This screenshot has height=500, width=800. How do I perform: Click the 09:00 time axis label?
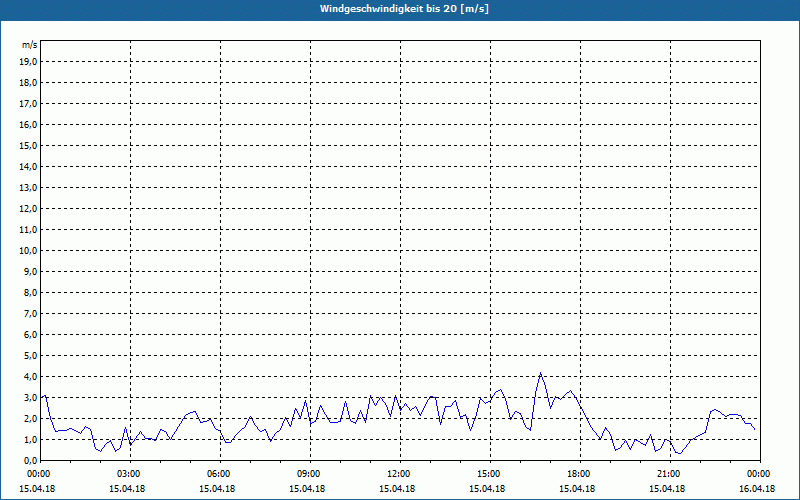coord(310,474)
